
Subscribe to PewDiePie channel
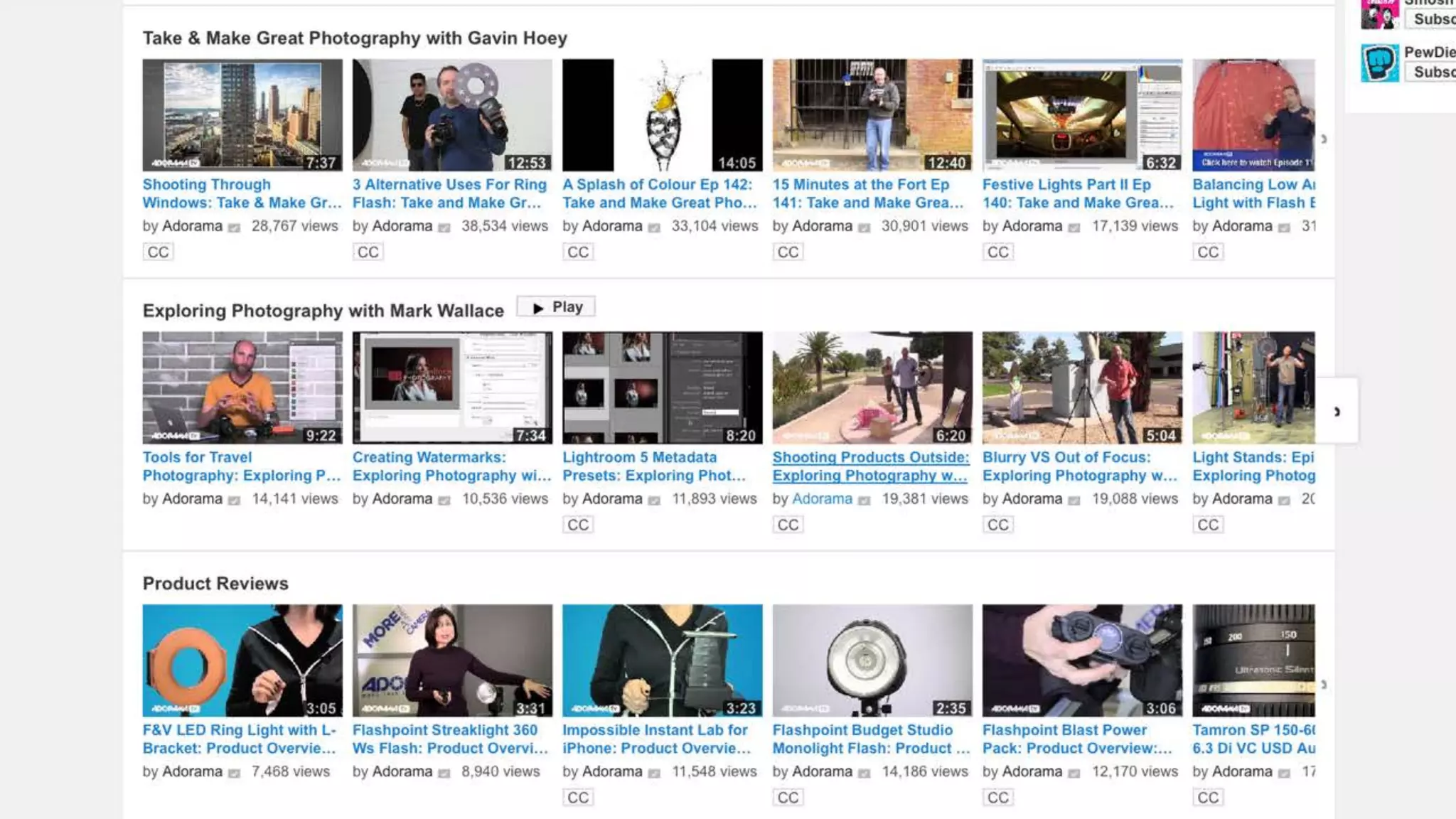(1432, 72)
